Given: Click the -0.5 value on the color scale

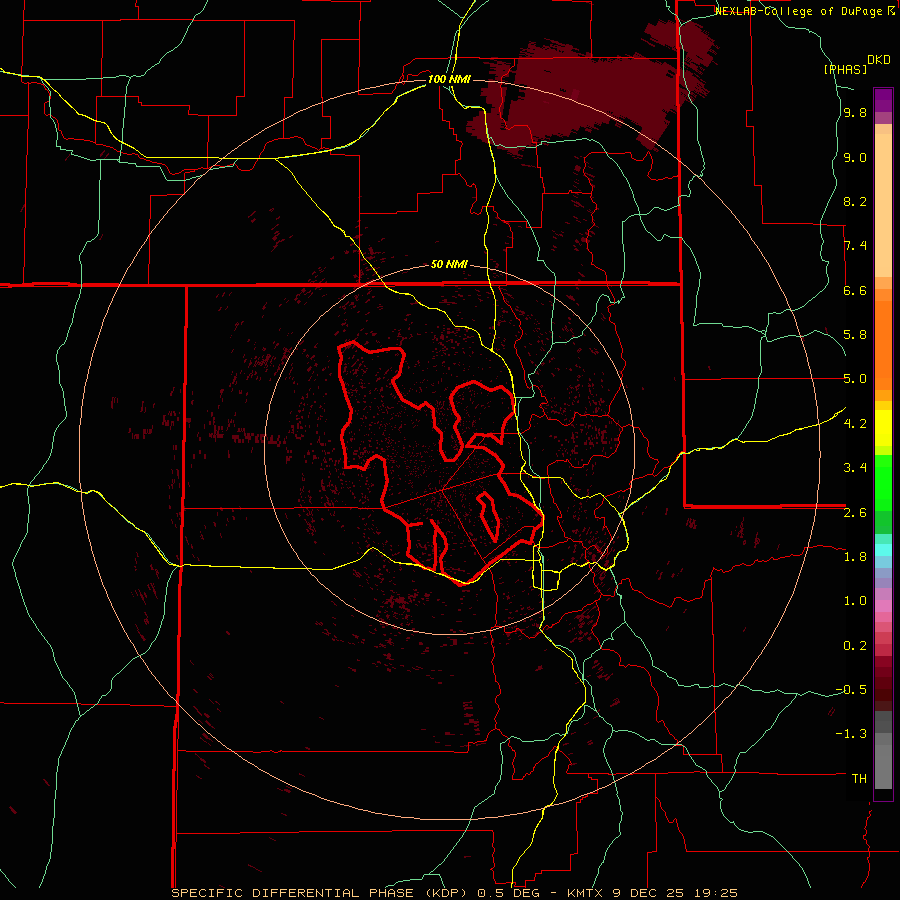Looking at the screenshot, I should (x=851, y=689).
